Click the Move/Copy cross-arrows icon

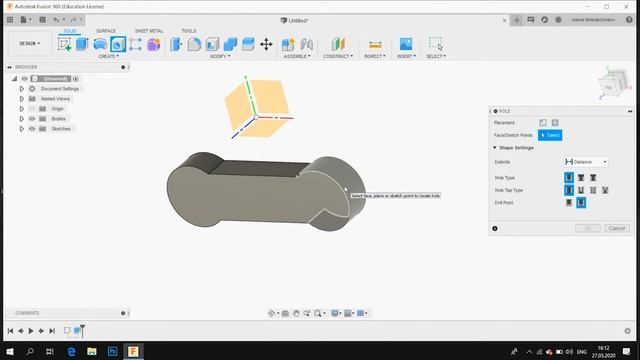pos(266,44)
